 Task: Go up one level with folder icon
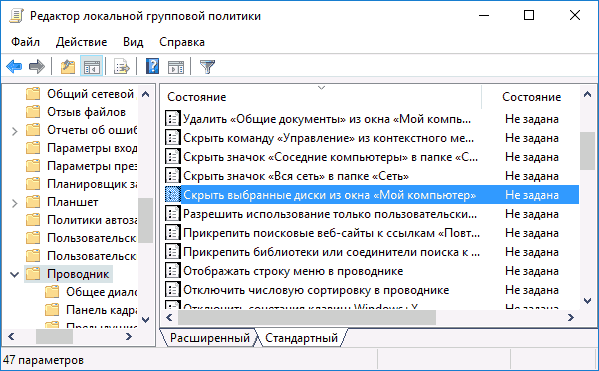tap(68, 66)
